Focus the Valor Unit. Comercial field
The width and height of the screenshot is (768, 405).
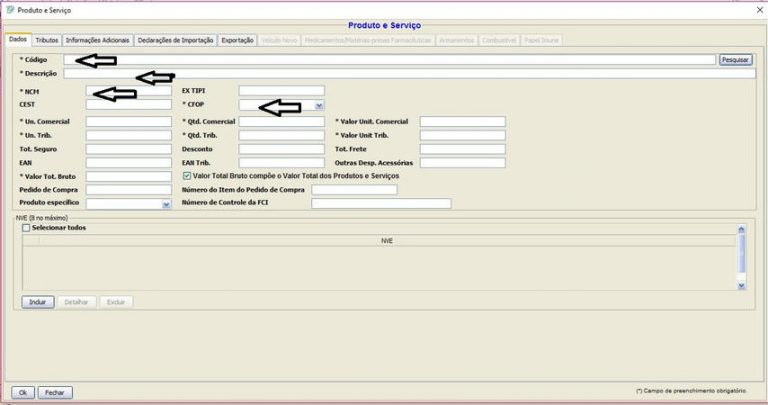point(462,121)
